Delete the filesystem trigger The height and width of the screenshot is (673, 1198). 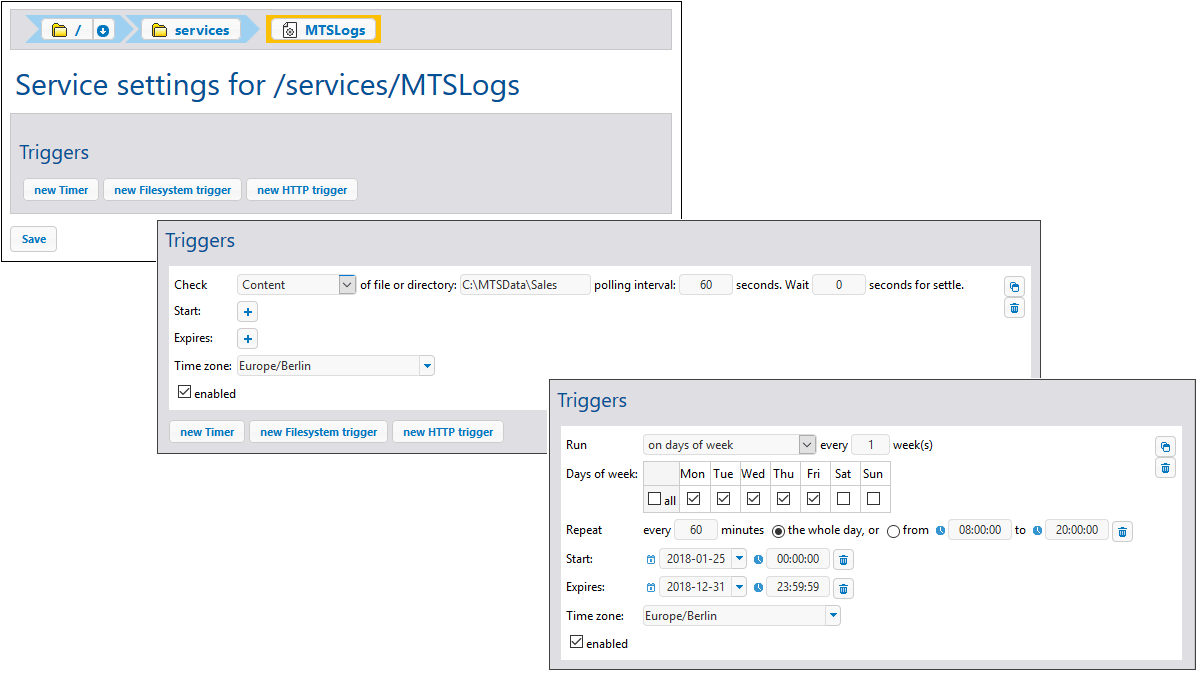tap(1014, 308)
